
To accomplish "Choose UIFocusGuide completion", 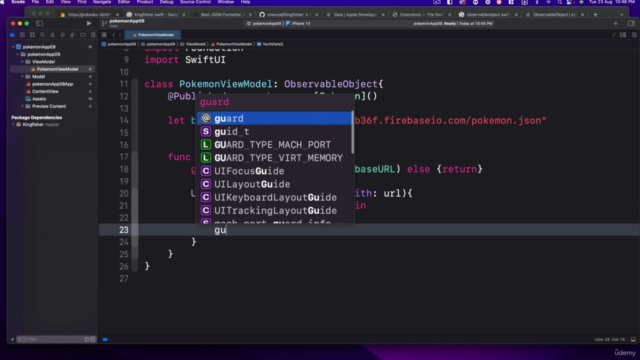I will [x=274, y=171].
